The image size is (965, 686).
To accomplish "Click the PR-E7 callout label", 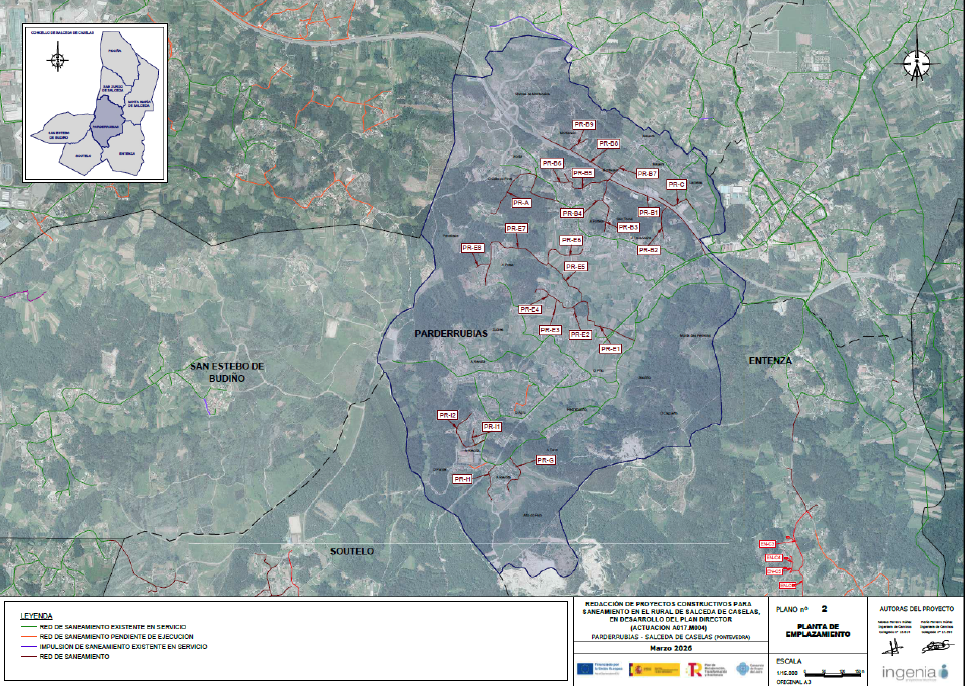I will (516, 229).
